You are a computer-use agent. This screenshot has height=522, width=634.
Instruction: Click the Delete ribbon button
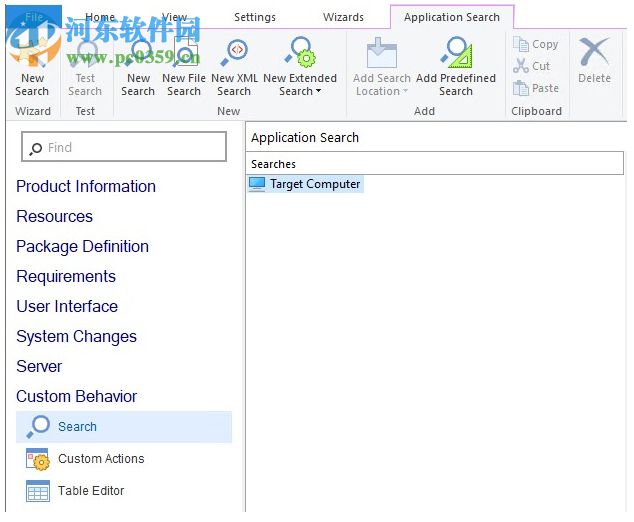click(x=594, y=61)
